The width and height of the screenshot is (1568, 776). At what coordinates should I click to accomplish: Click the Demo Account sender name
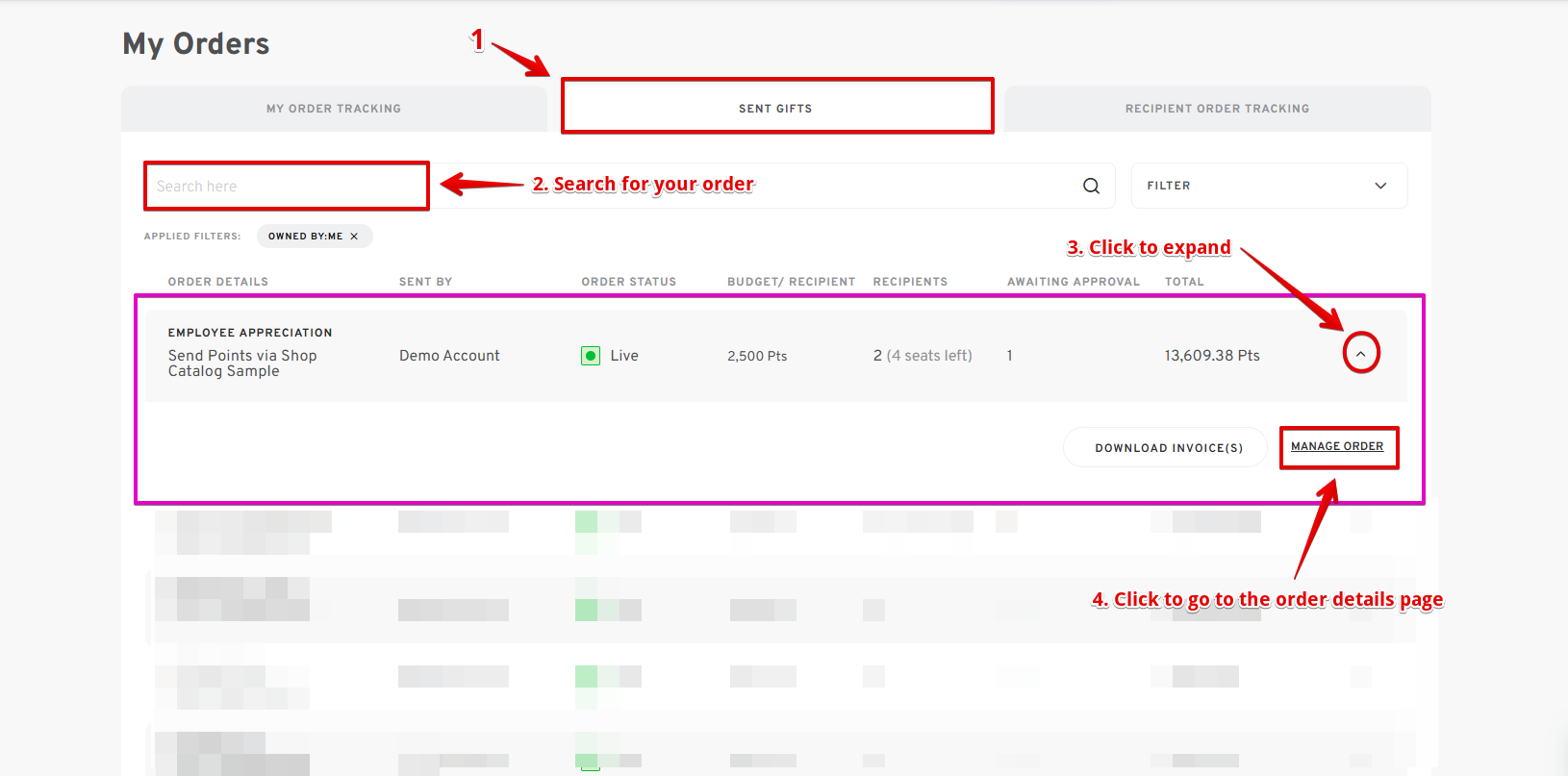click(x=449, y=356)
